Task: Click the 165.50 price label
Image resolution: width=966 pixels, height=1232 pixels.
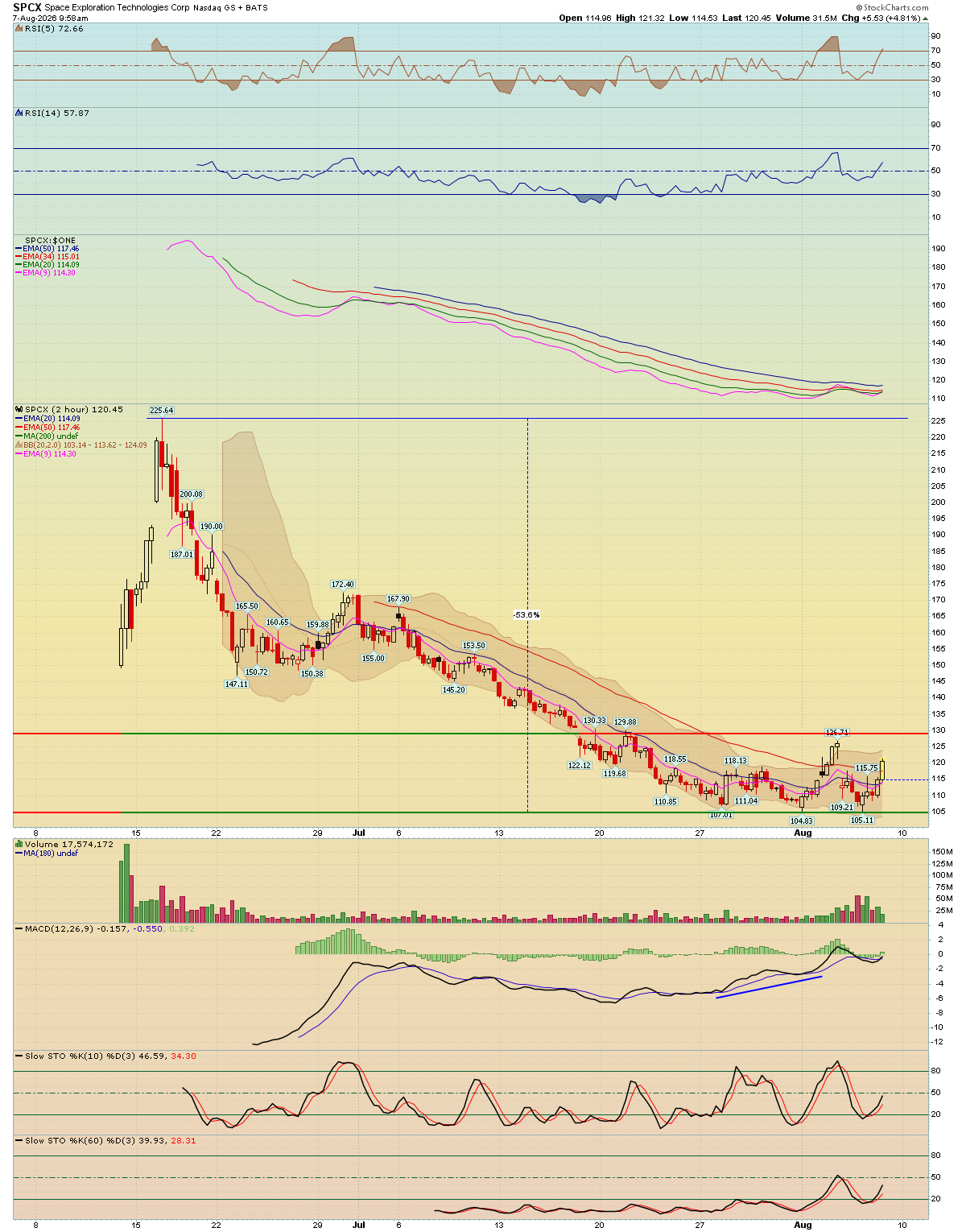Action: pyautogui.click(x=247, y=606)
